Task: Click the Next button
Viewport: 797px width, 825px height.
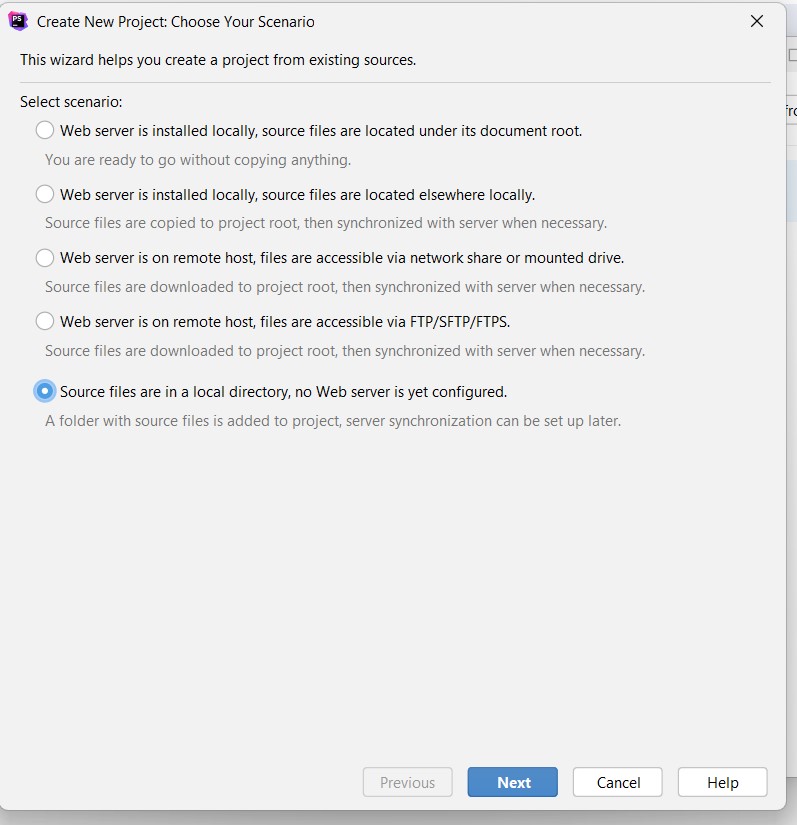Action: click(x=513, y=782)
